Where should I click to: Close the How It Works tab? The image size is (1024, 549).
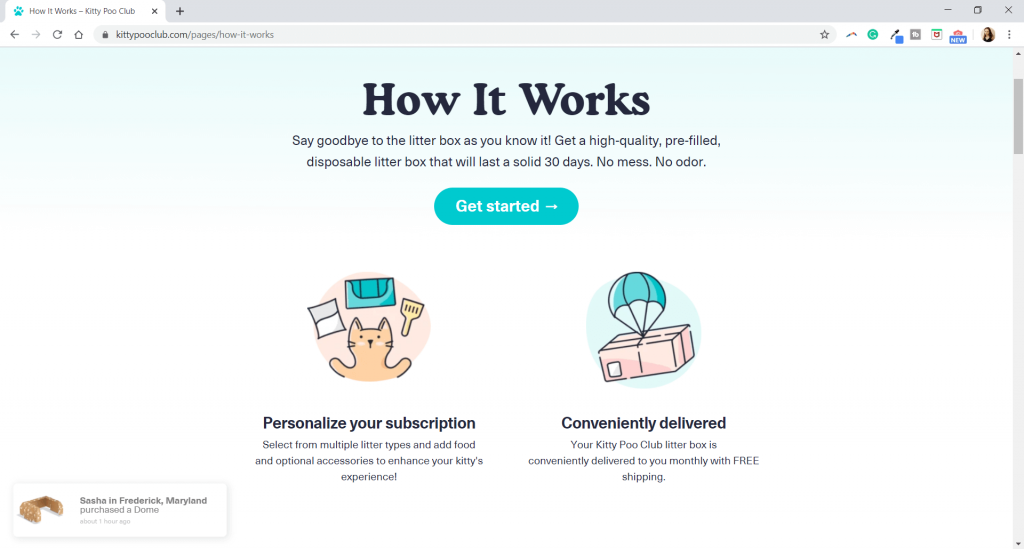point(155,11)
